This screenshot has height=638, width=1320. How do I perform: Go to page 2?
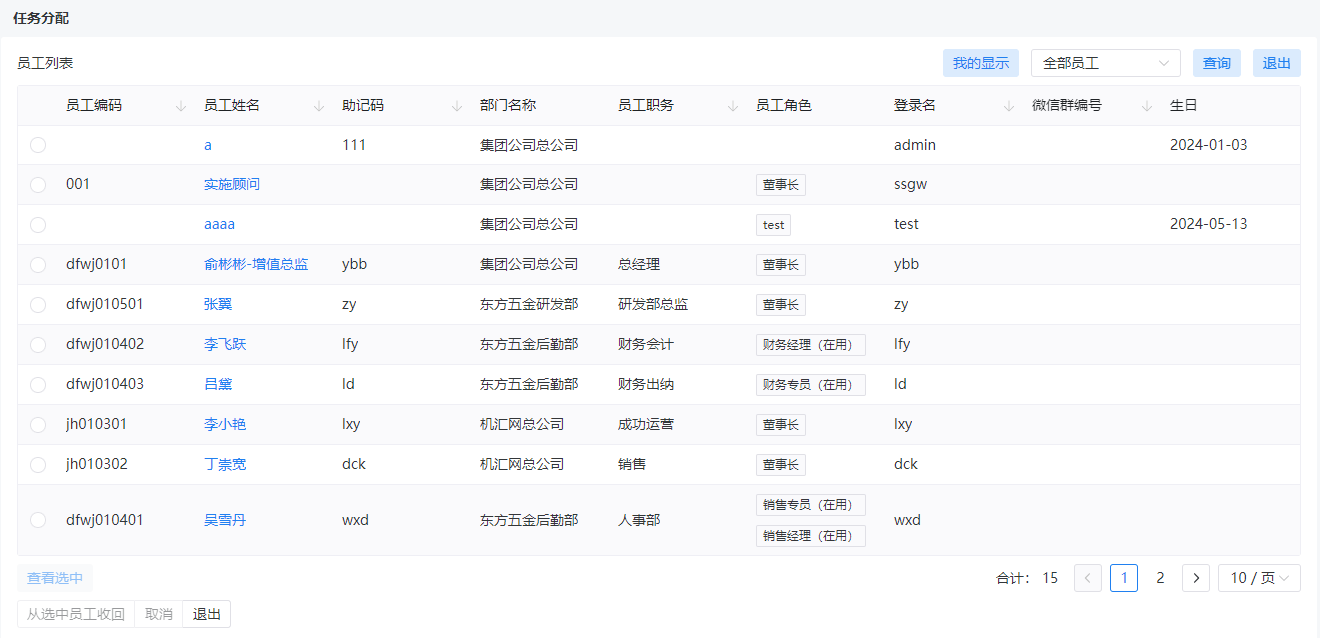point(1160,578)
